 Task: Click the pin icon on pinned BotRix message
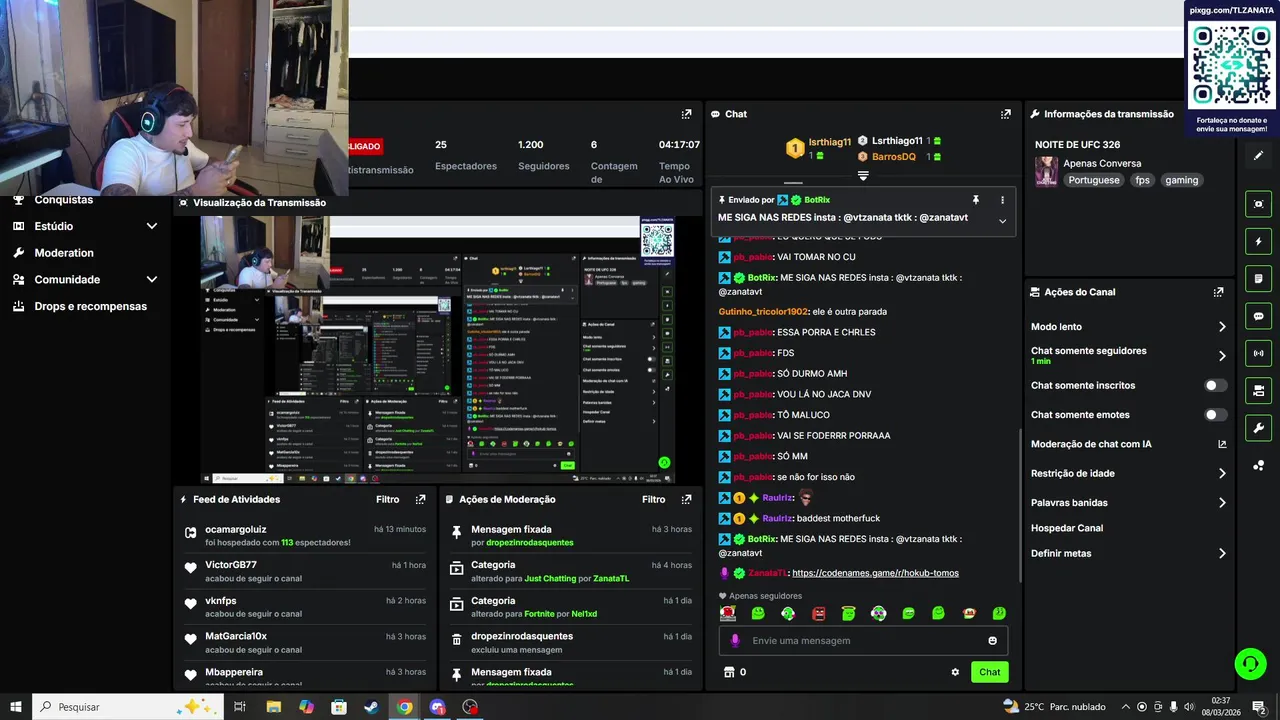pyautogui.click(x=976, y=200)
